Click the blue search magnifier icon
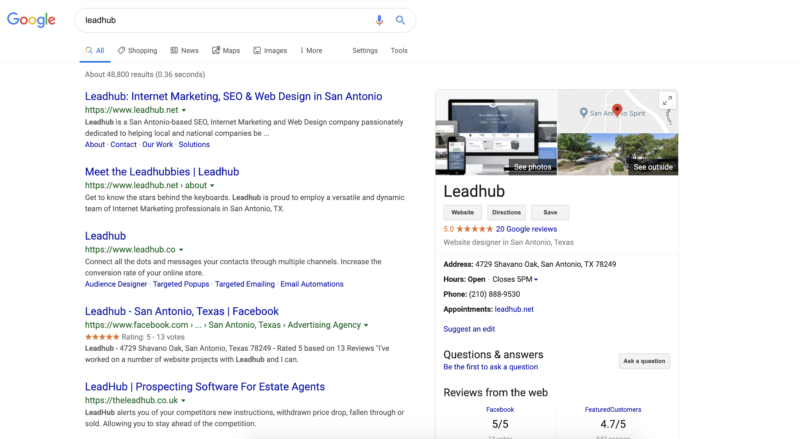Viewport: 800px width, 439px height. pos(401,20)
